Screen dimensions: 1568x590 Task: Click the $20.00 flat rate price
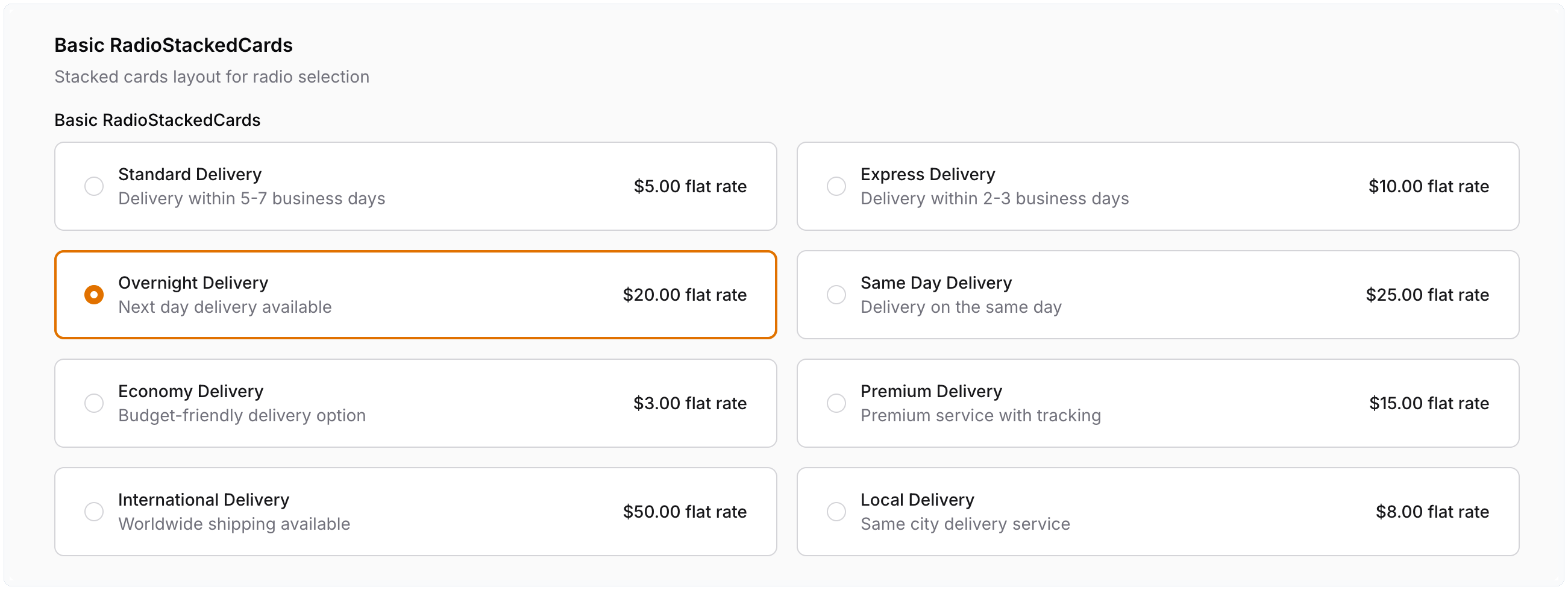[684, 295]
